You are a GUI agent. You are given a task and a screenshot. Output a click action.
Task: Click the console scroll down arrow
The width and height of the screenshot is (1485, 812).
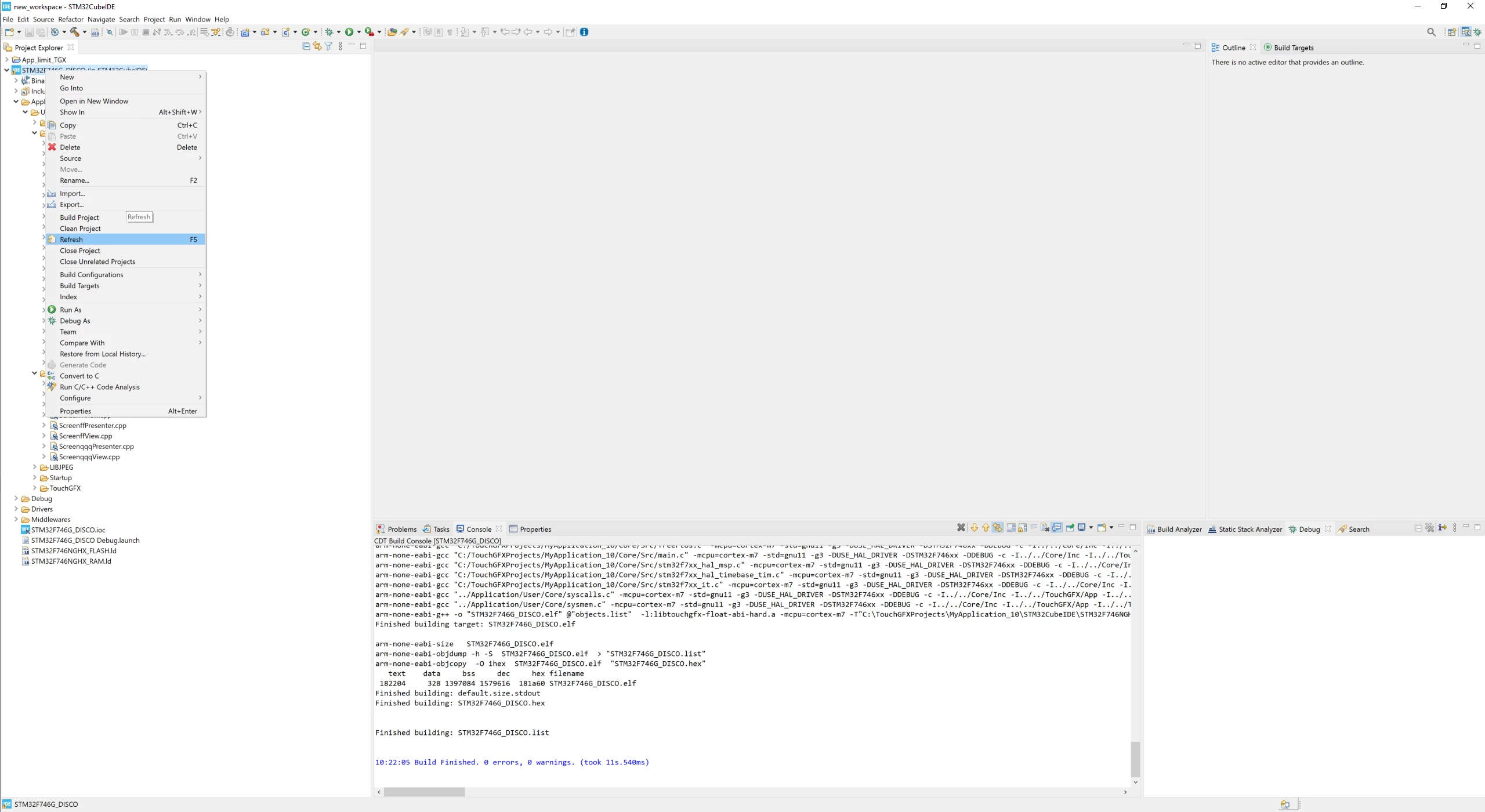click(x=1135, y=782)
